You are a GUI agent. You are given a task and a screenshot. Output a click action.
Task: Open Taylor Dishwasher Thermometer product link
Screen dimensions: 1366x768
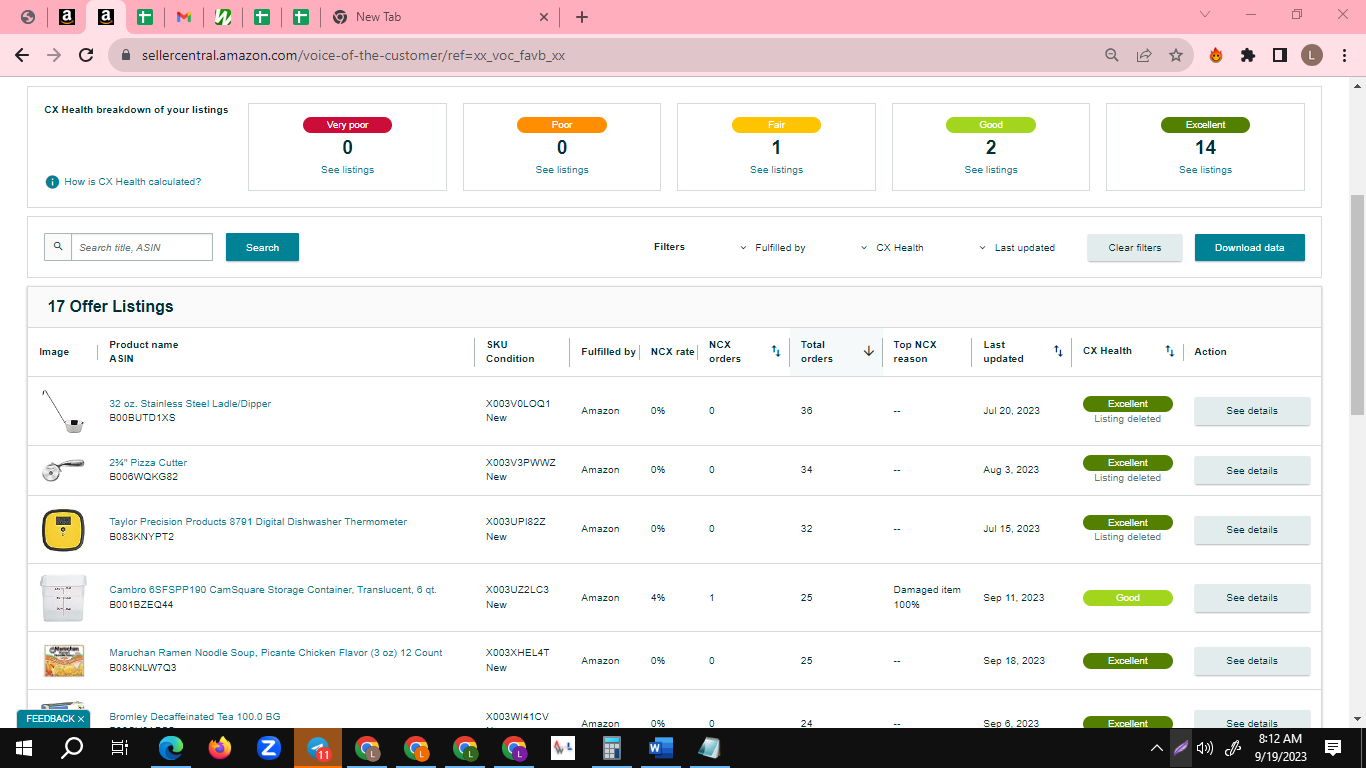[258, 522]
